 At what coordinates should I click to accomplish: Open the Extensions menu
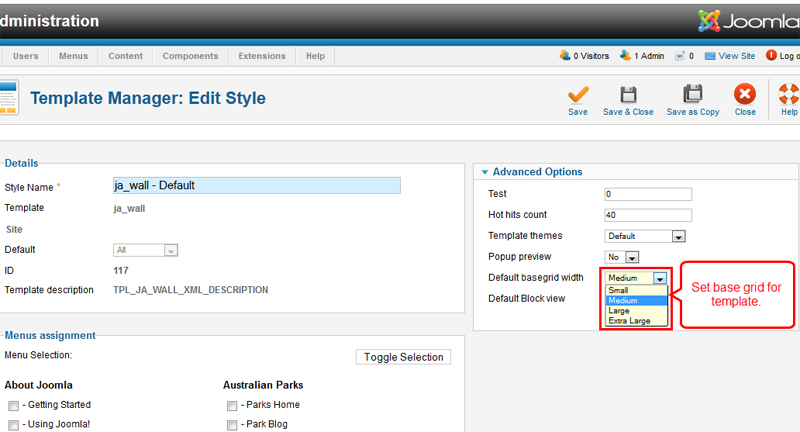(262, 56)
